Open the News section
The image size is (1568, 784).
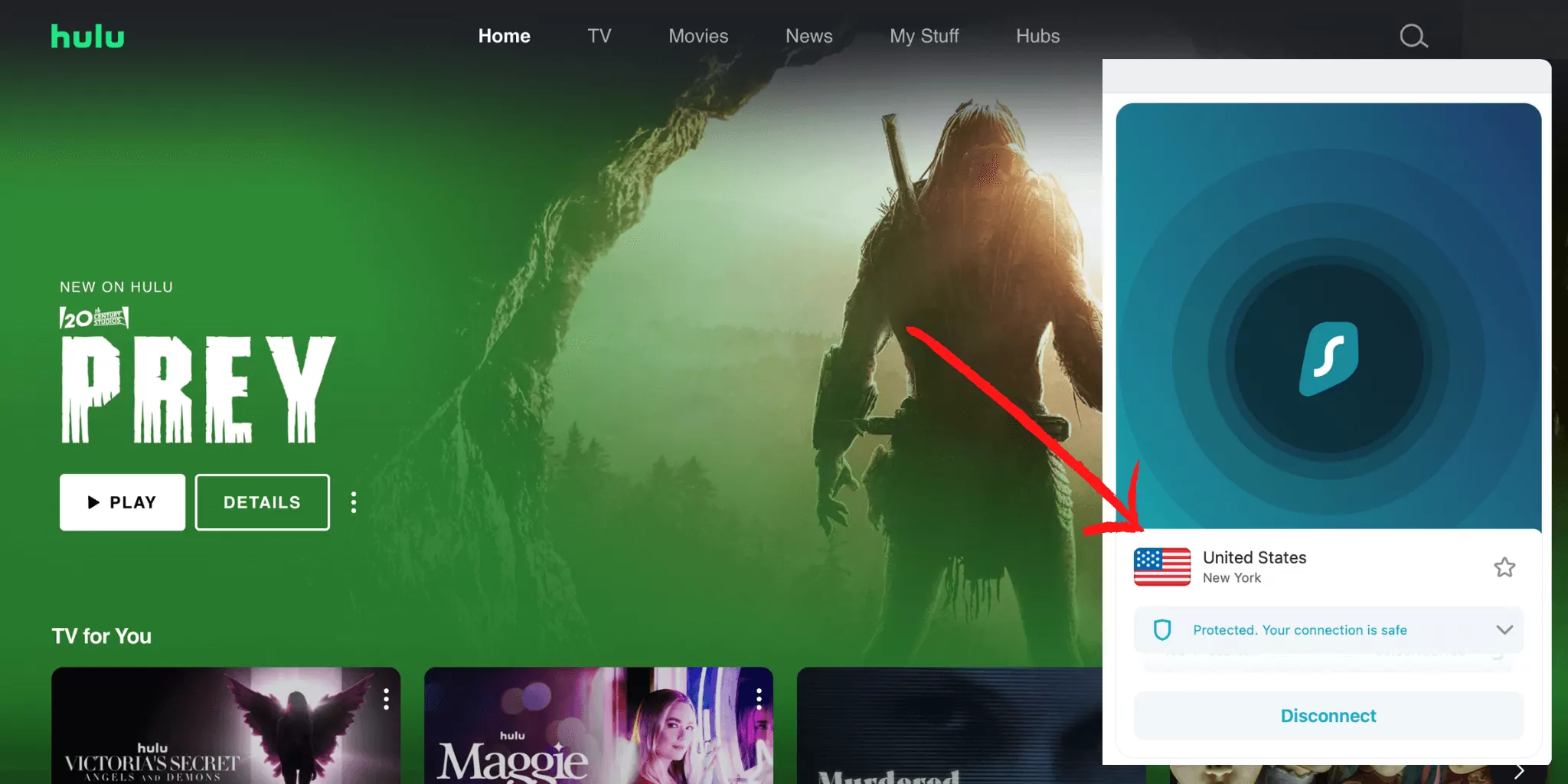pyautogui.click(x=808, y=36)
